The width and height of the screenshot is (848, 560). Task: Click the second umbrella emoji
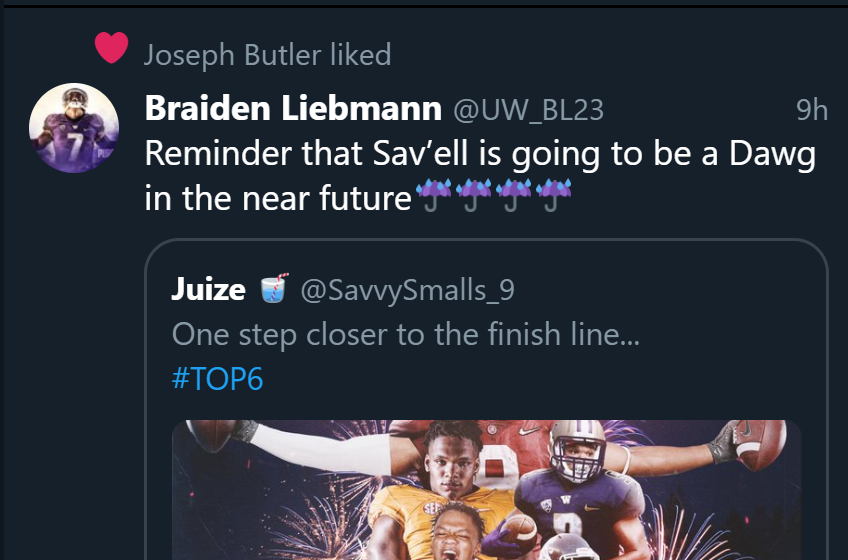pyautogui.click(x=472, y=197)
